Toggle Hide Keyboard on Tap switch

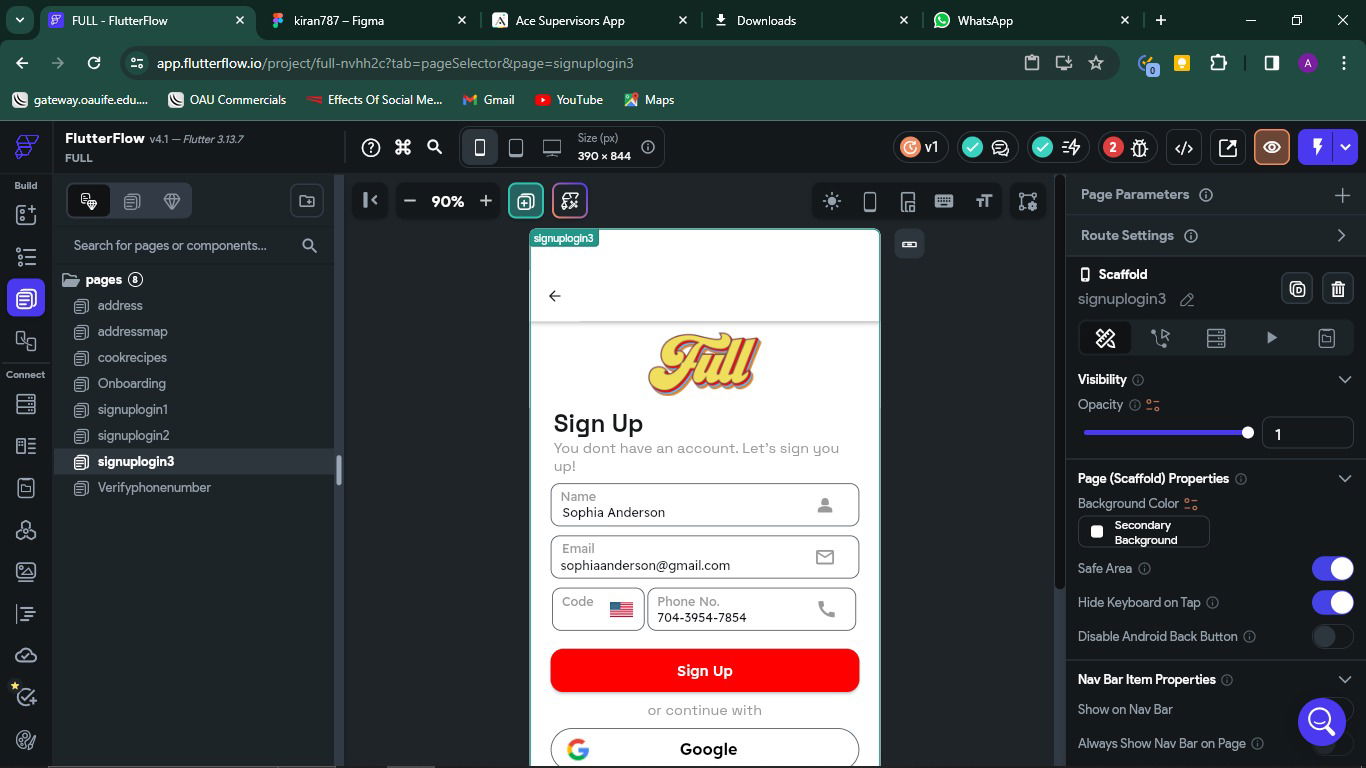(1332, 602)
